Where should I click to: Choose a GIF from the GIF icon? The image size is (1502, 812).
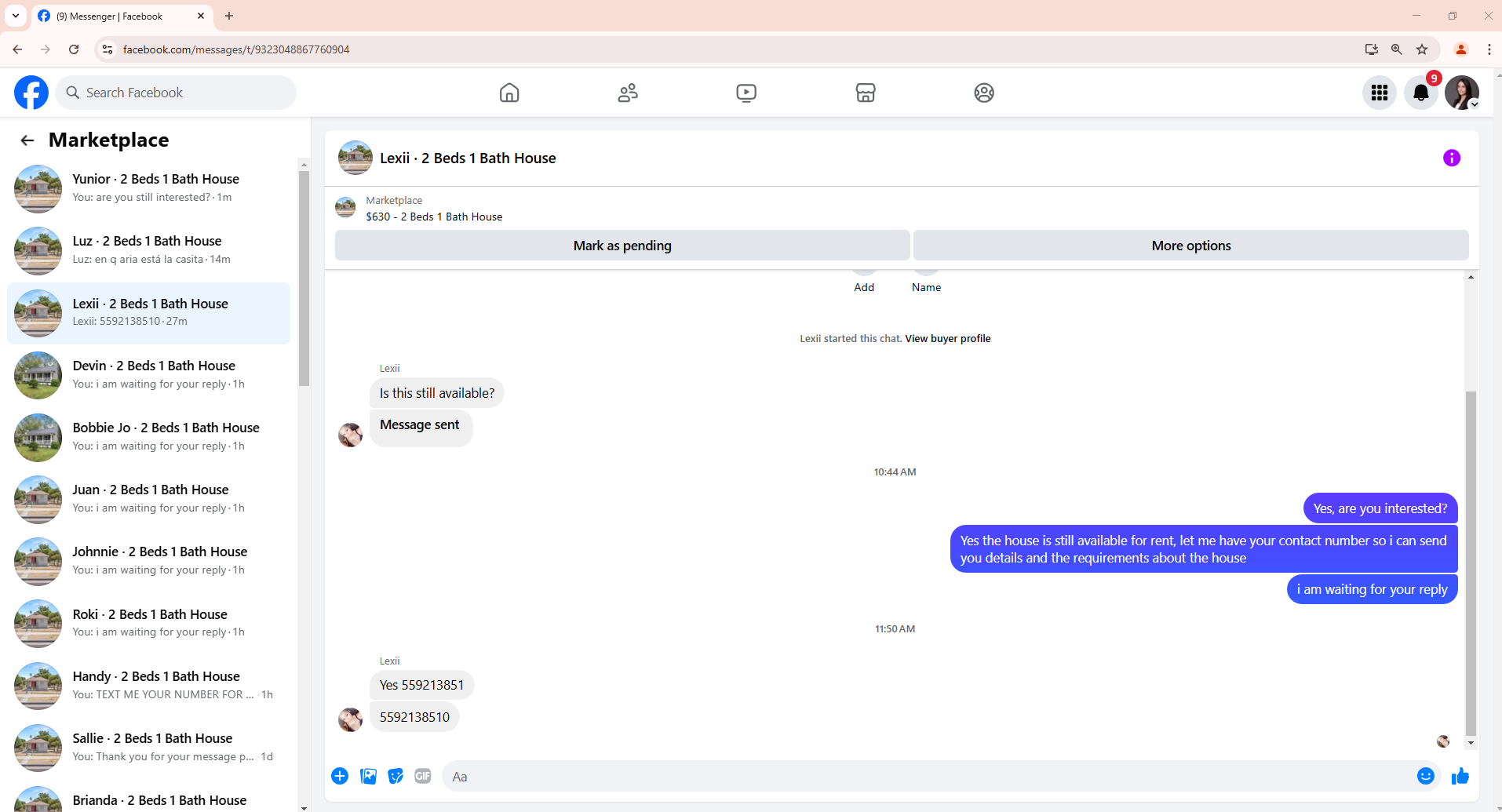pos(423,776)
